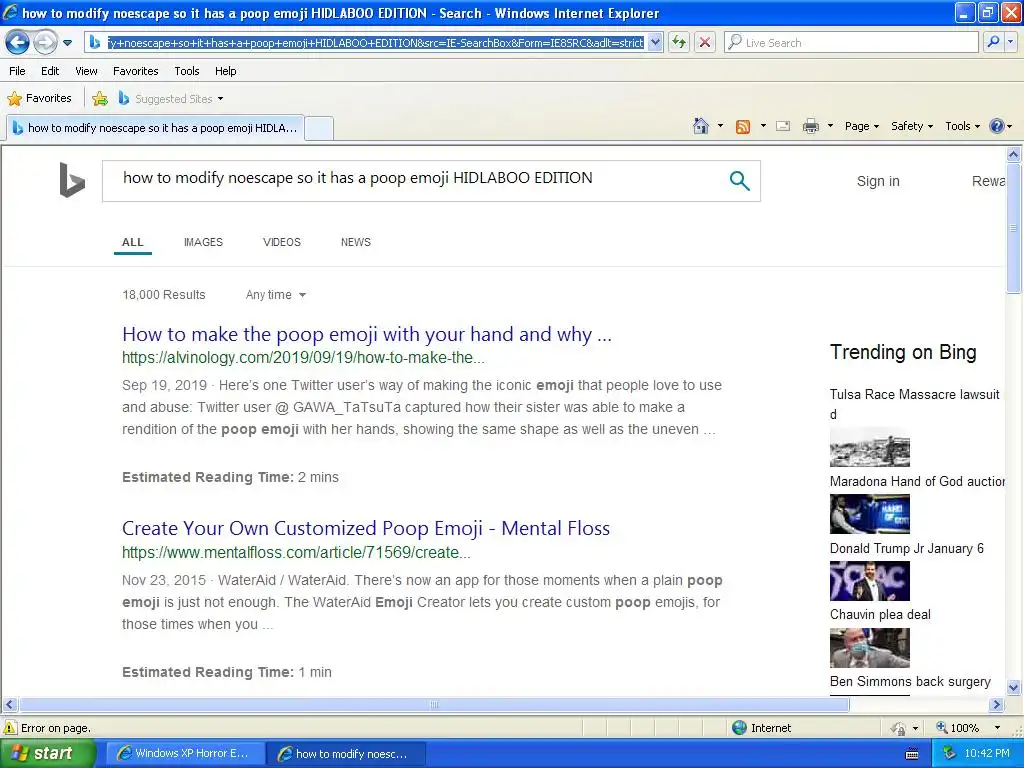The height and width of the screenshot is (768, 1024).
Task: Open the Help menu
Action: click(x=225, y=71)
